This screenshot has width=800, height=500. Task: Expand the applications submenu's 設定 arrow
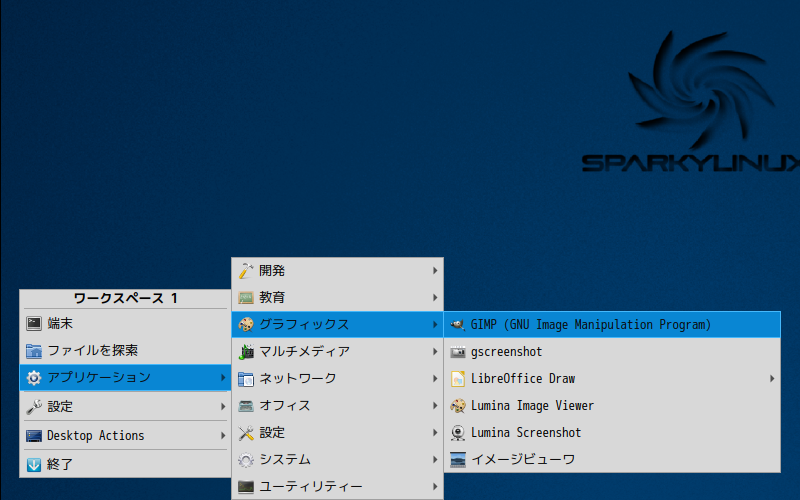pyautogui.click(x=435, y=433)
